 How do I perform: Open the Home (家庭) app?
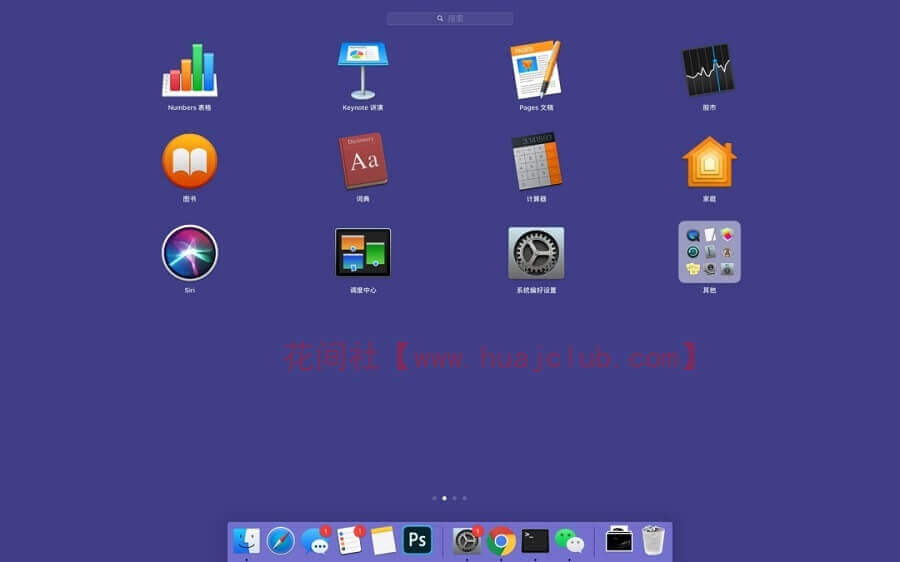[x=709, y=162]
